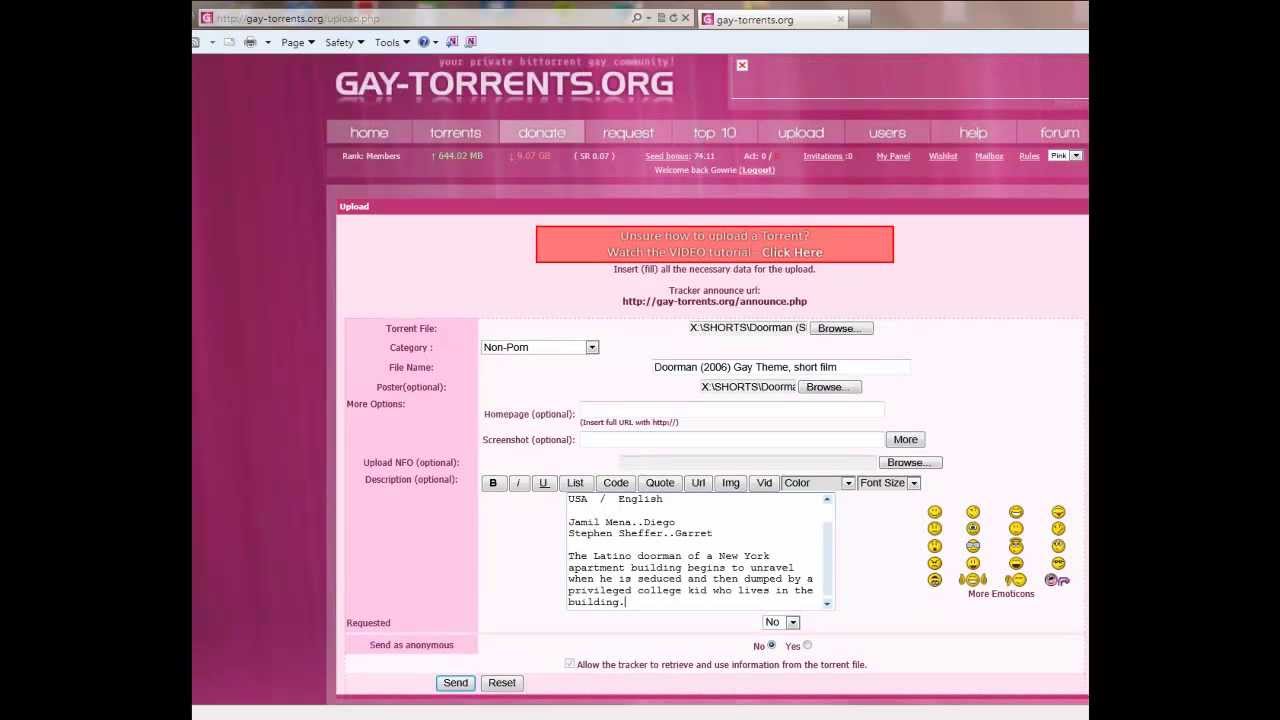This screenshot has width=1280, height=720.
Task: Expand the browser Tools menu
Action: (392, 42)
